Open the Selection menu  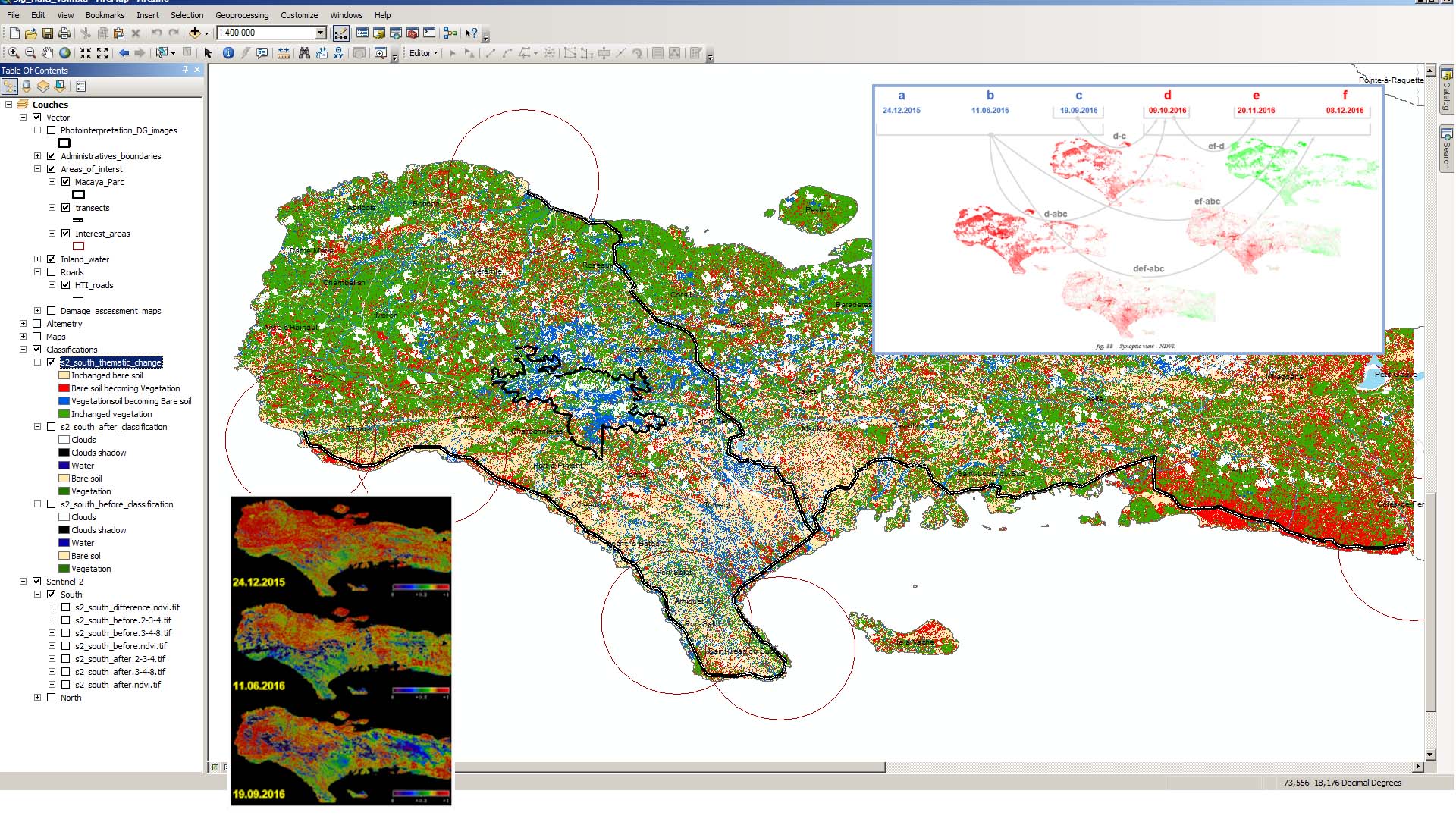pos(187,15)
